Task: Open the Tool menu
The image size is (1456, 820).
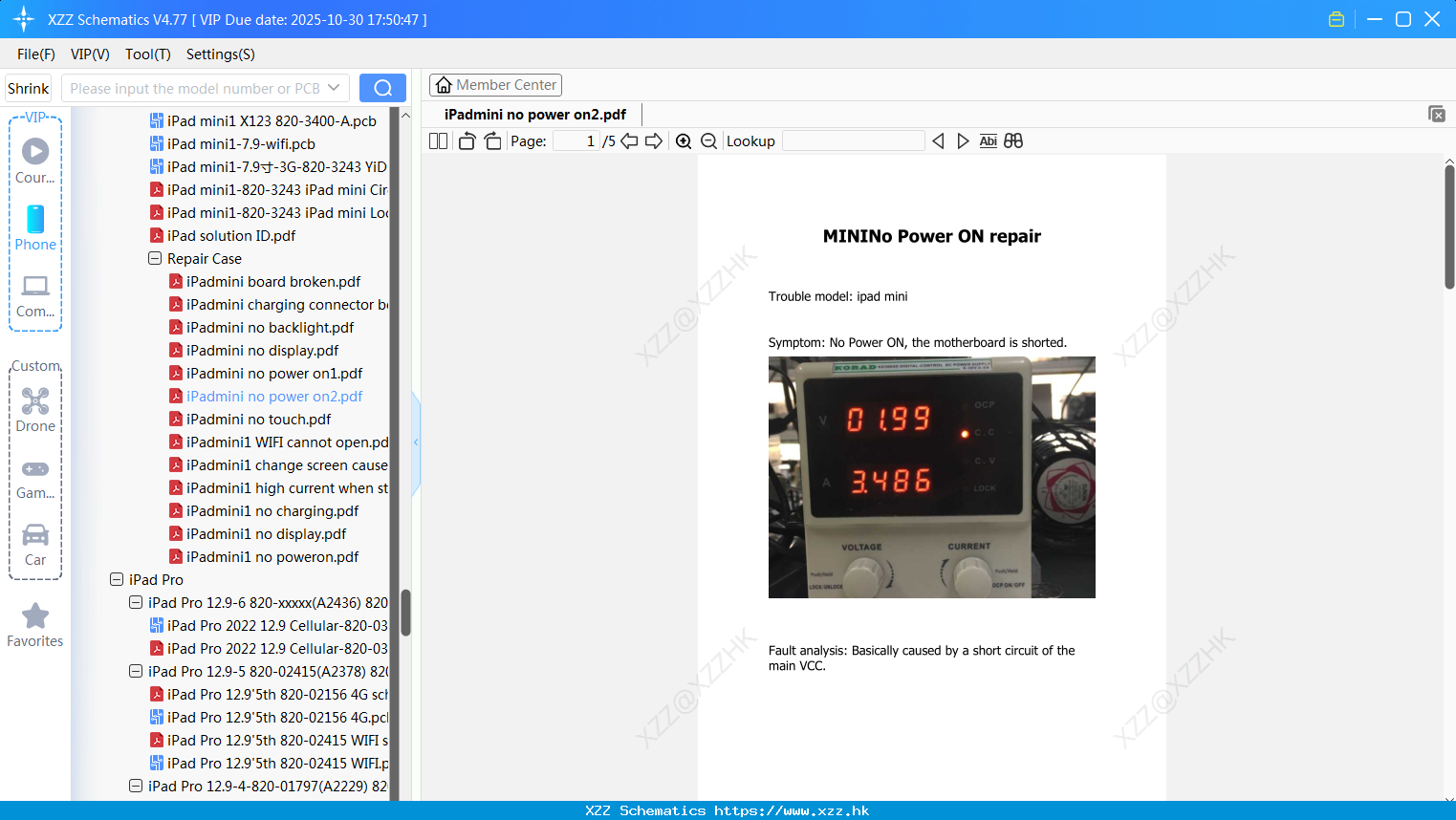Action: [148, 54]
